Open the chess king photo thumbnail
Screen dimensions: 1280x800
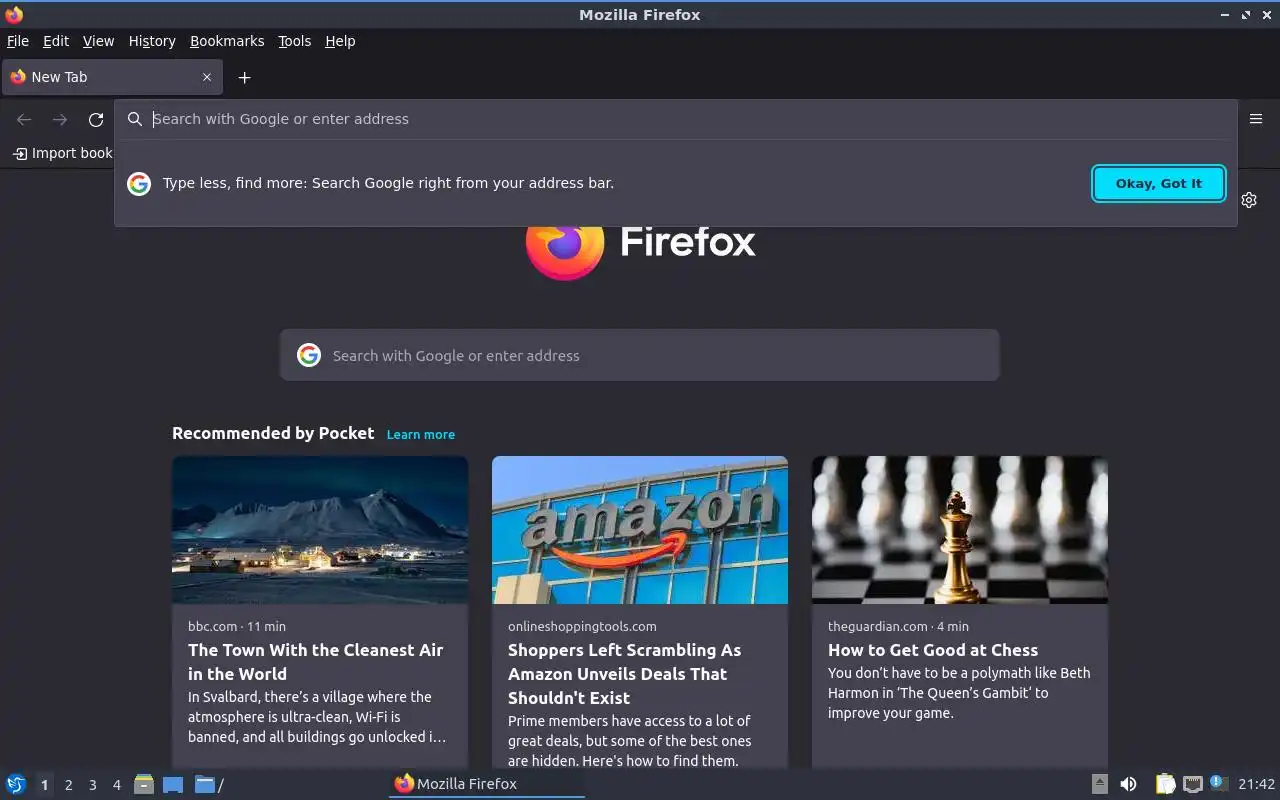(960, 530)
